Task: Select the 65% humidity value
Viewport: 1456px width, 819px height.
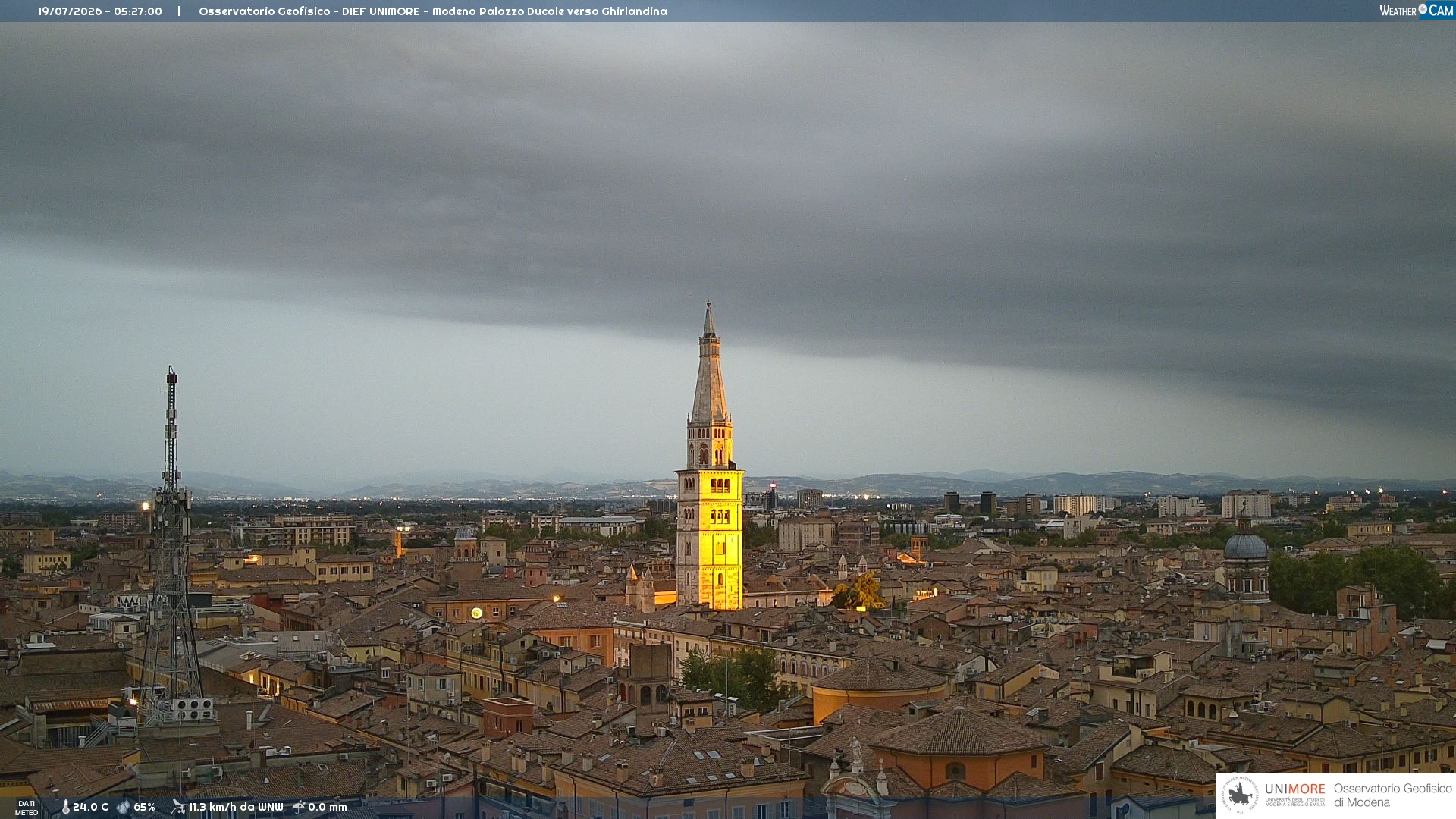Action: coord(144,807)
